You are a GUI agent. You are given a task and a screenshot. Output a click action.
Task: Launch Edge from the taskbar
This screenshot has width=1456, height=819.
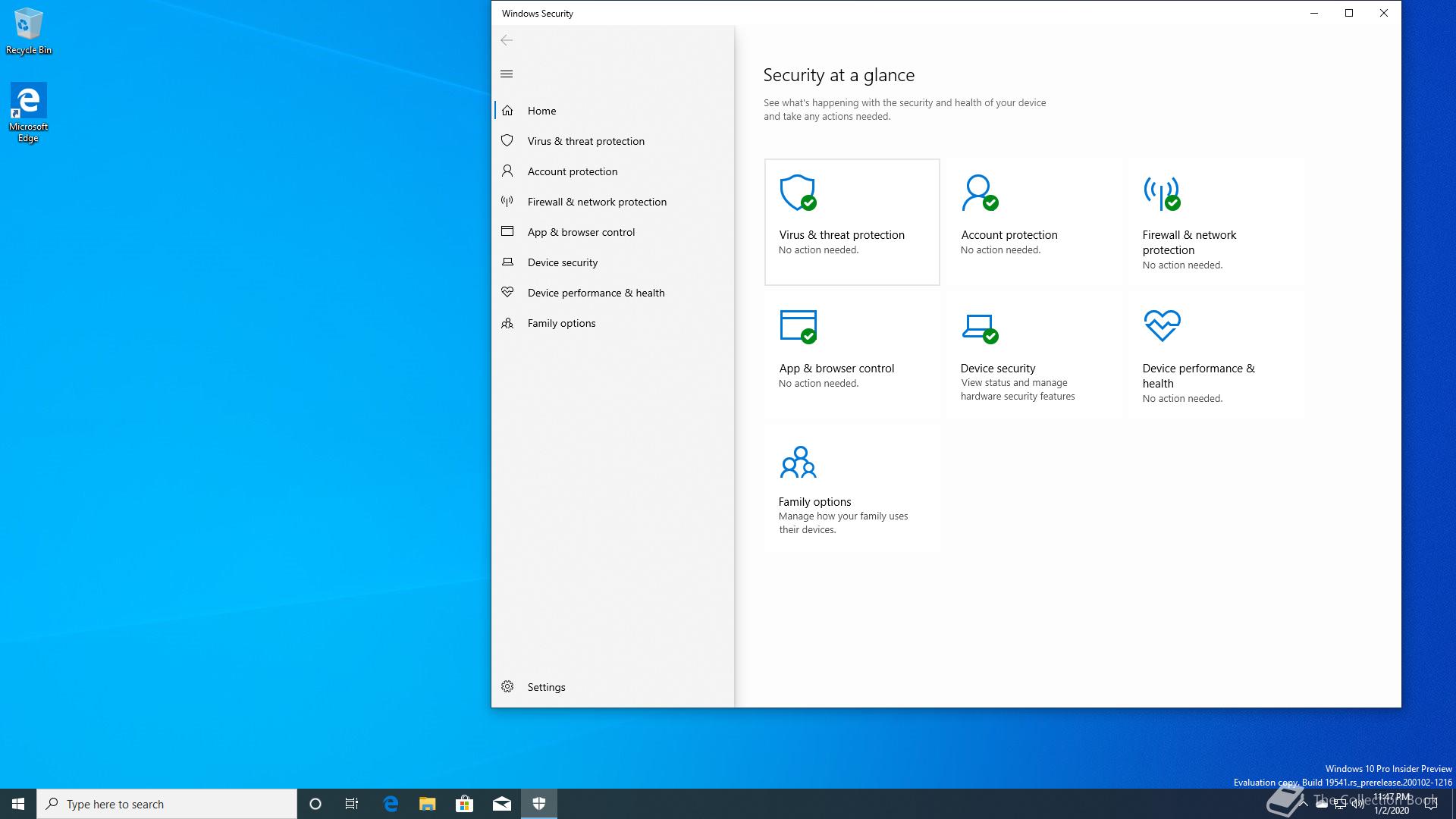click(391, 804)
